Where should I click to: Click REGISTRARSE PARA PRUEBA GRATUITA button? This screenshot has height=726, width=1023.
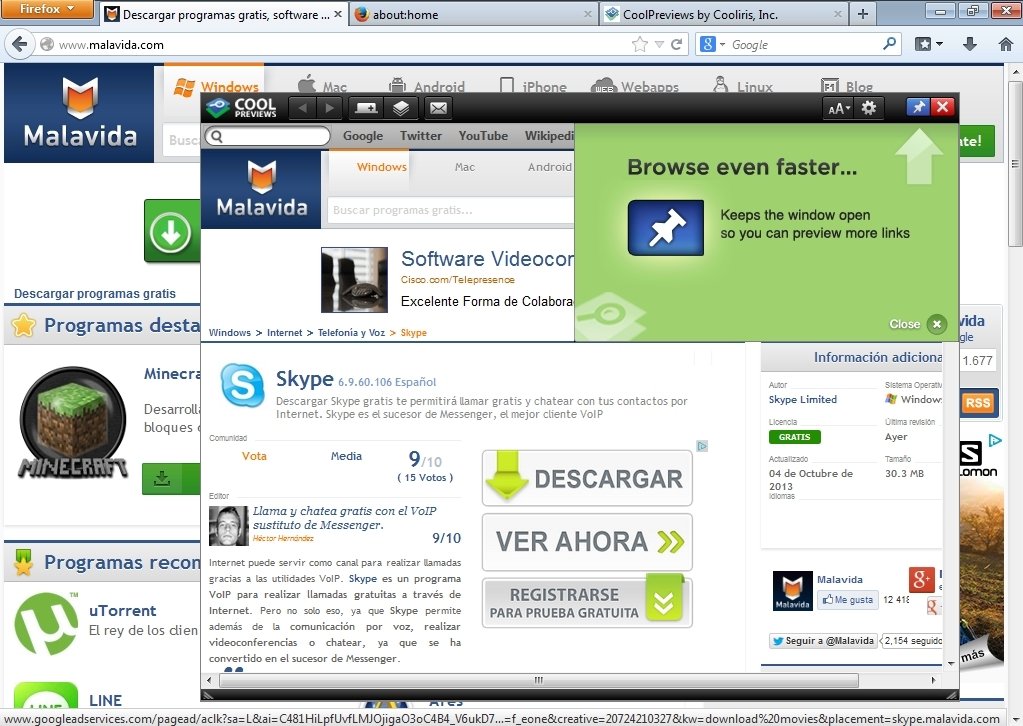587,603
